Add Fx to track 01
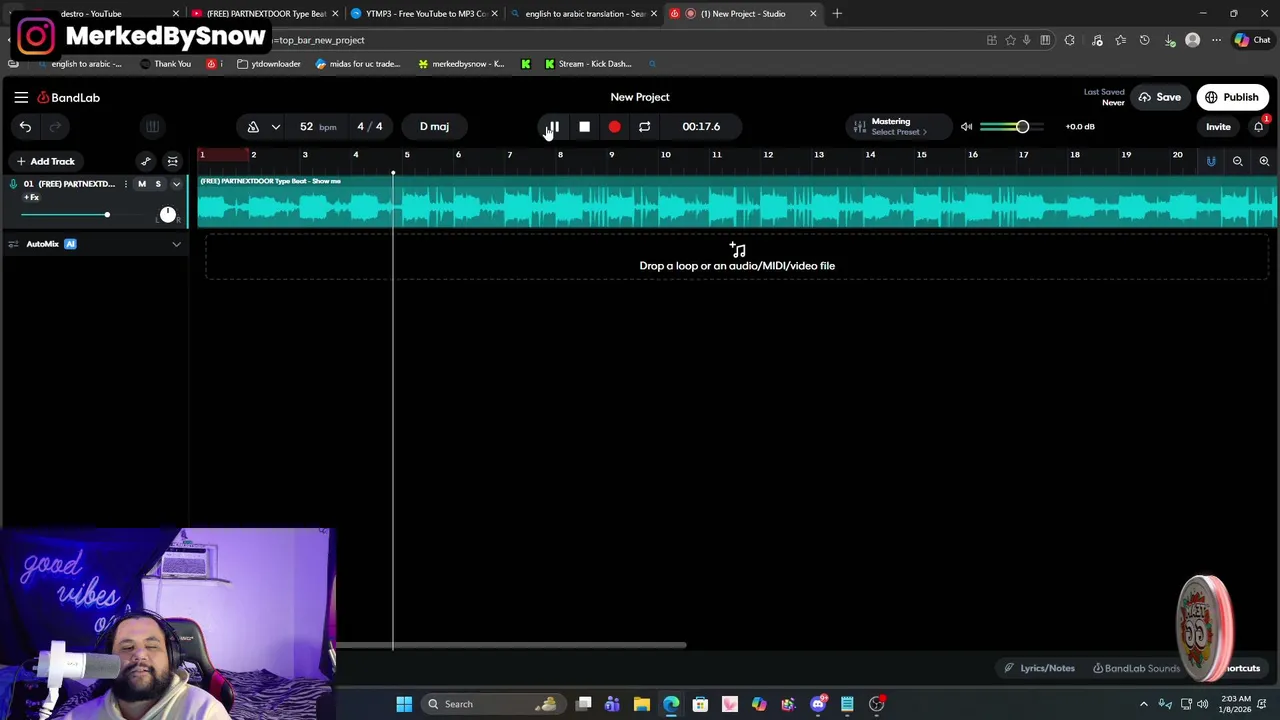 [x=31, y=198]
